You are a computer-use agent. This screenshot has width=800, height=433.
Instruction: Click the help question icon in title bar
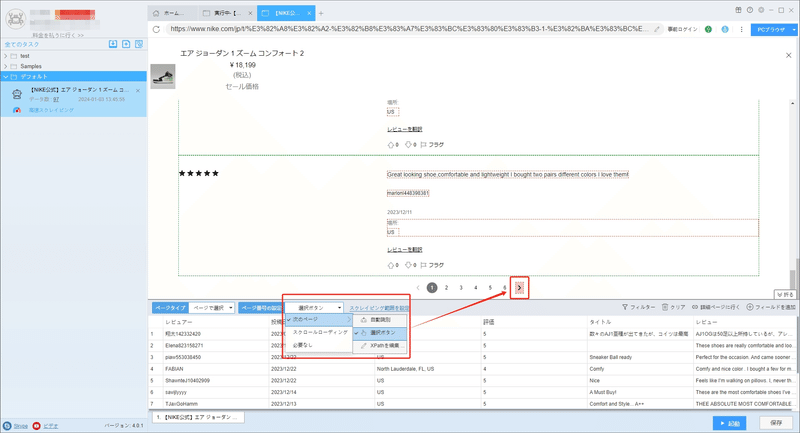749,10
